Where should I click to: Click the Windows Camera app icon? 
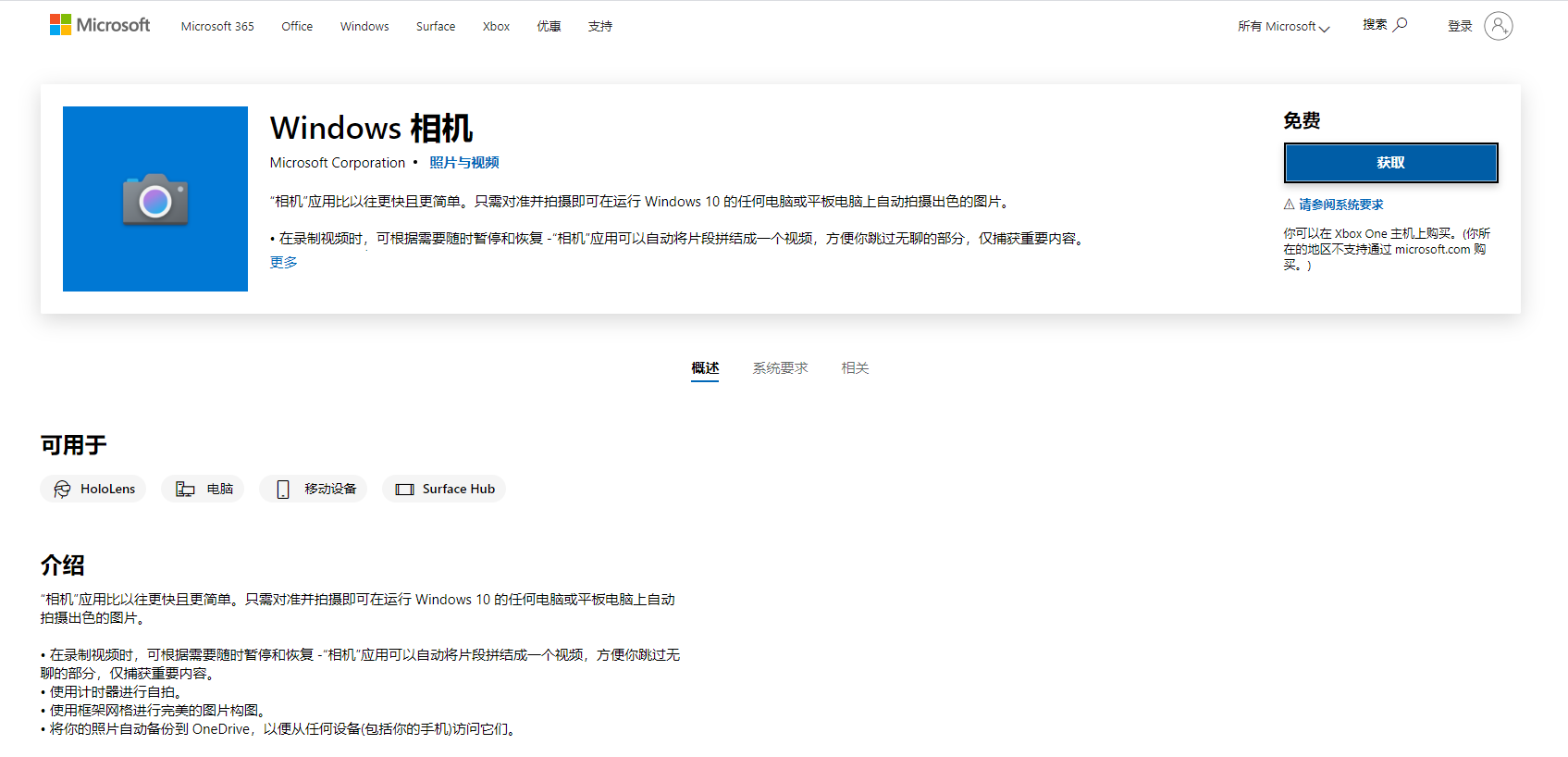(x=155, y=199)
